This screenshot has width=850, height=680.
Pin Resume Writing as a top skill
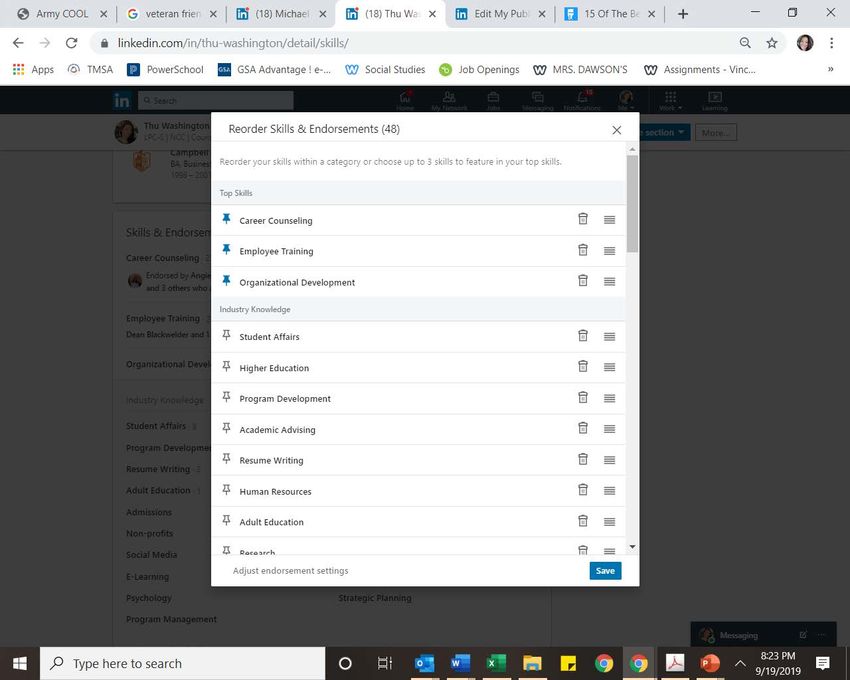227,459
